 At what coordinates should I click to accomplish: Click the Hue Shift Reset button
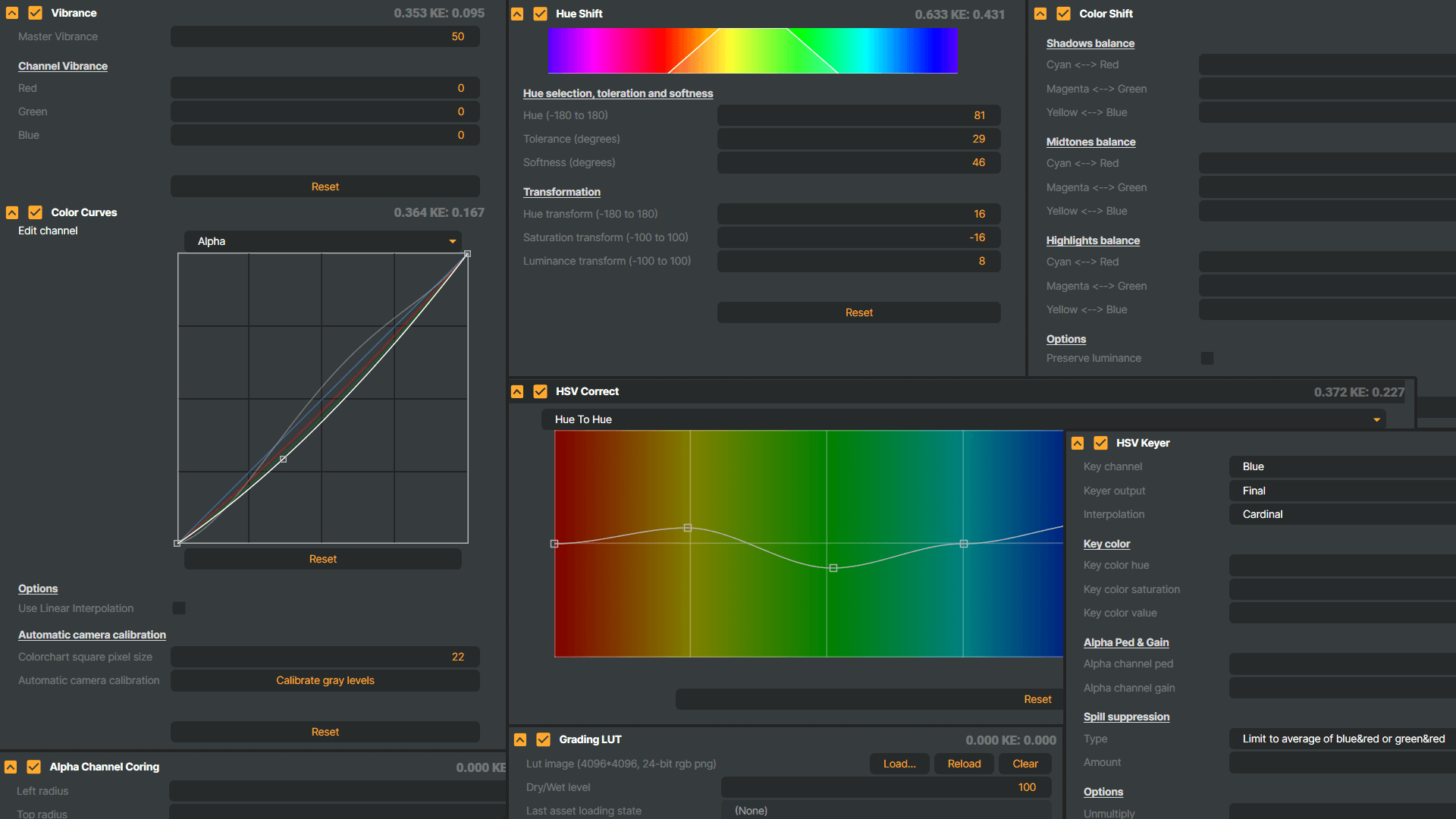click(x=858, y=312)
